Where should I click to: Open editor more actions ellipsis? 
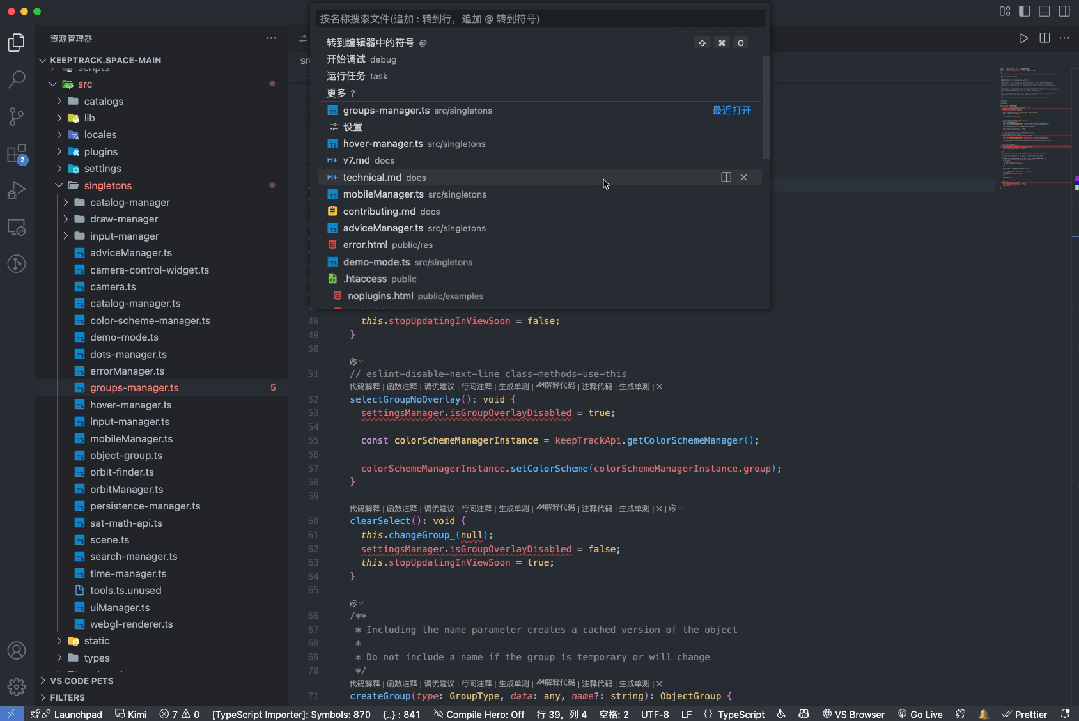[x=1065, y=39]
